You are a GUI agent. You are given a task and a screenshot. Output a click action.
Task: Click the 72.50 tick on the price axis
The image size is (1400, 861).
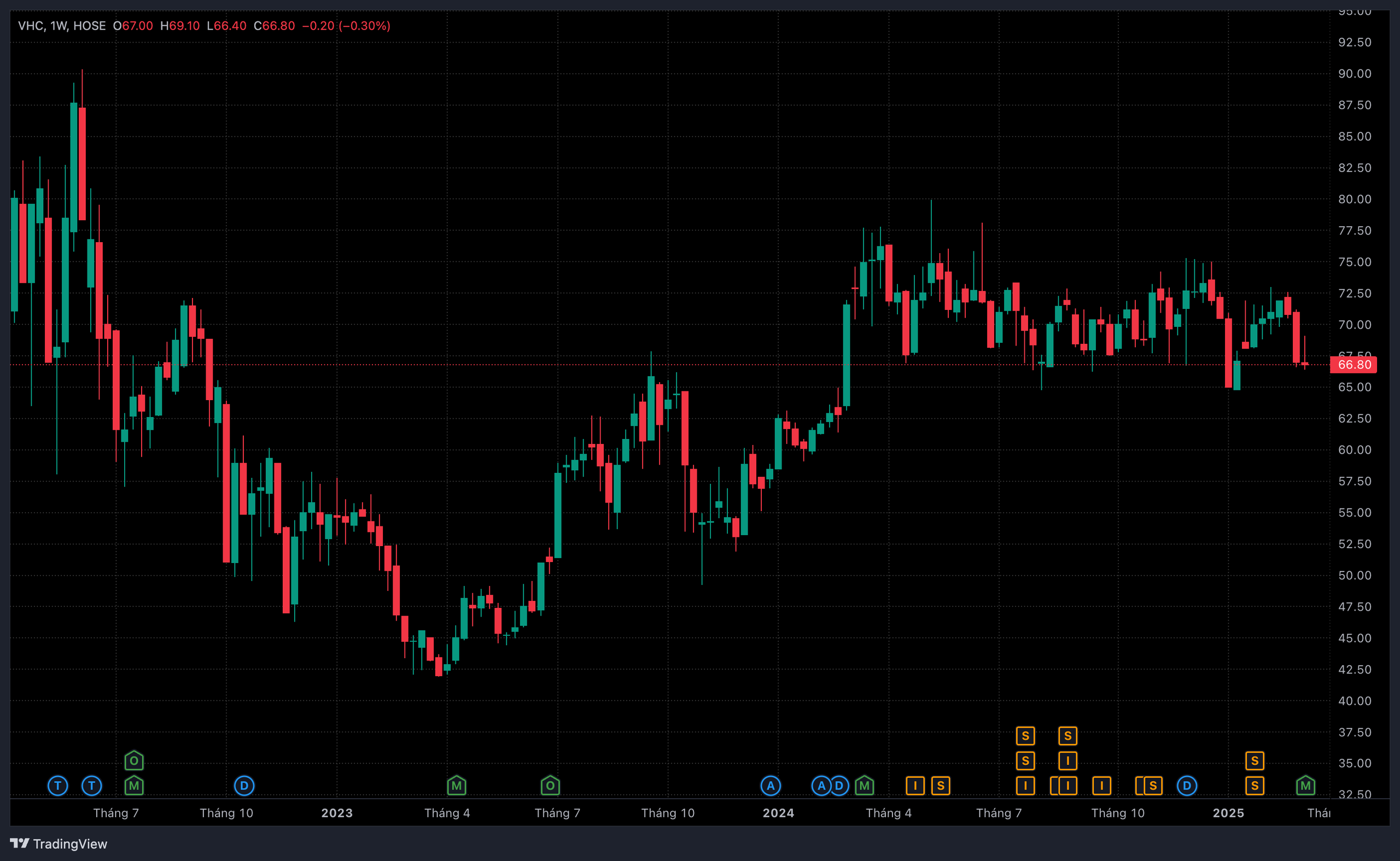[1355, 293]
